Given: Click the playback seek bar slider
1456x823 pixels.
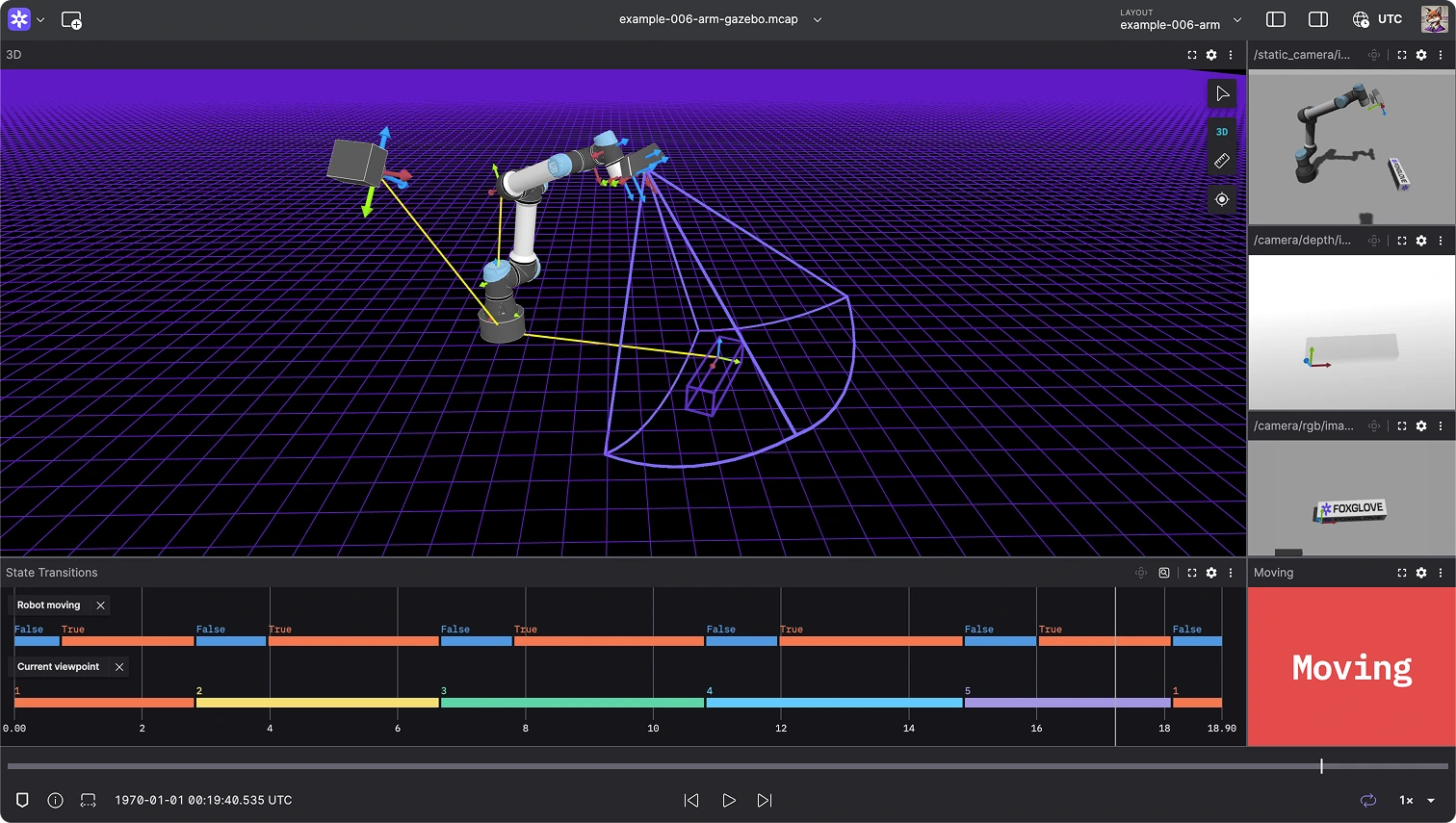Looking at the screenshot, I should click(1321, 765).
